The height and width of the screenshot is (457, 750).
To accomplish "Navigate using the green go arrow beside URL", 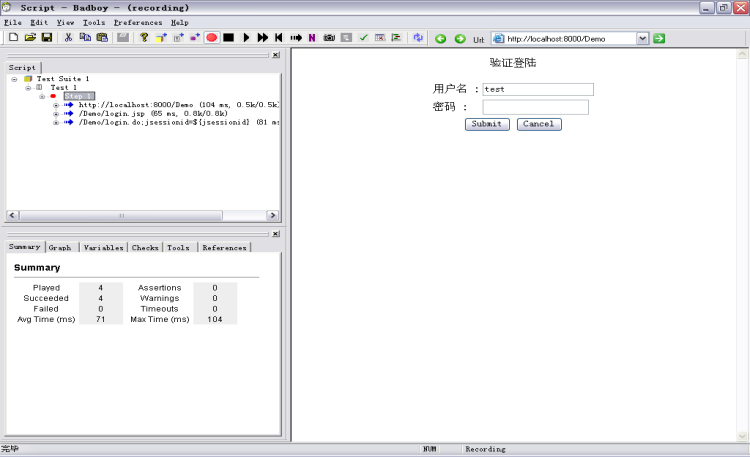I will [659, 39].
